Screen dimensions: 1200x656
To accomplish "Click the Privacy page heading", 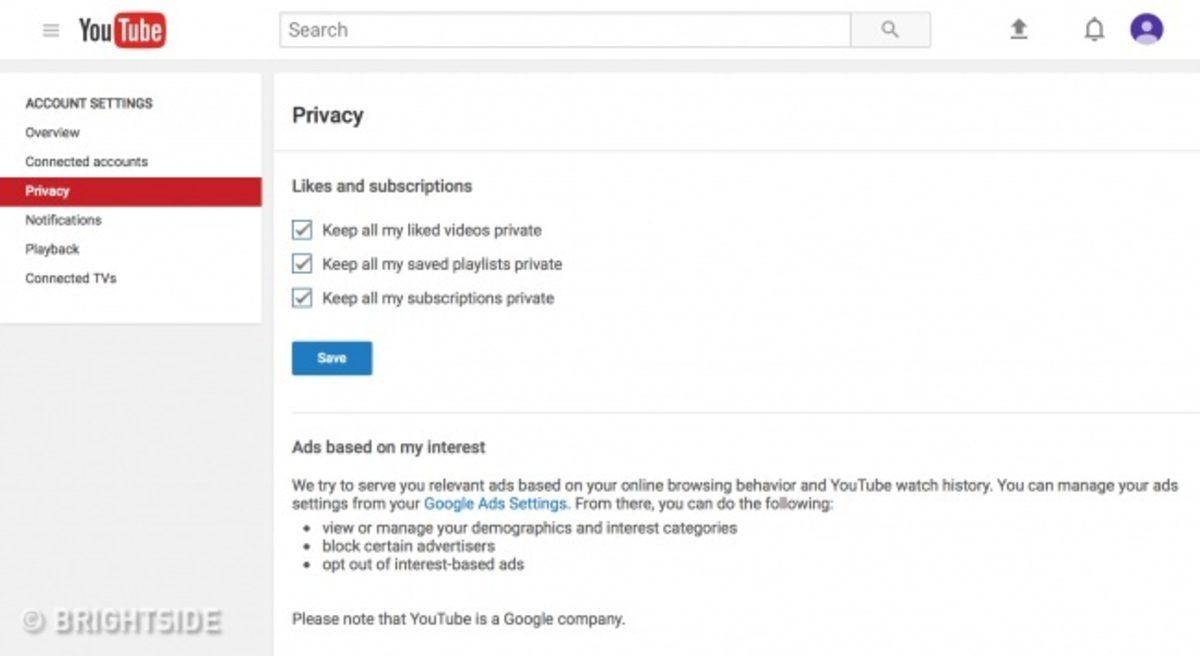I will (x=327, y=115).
